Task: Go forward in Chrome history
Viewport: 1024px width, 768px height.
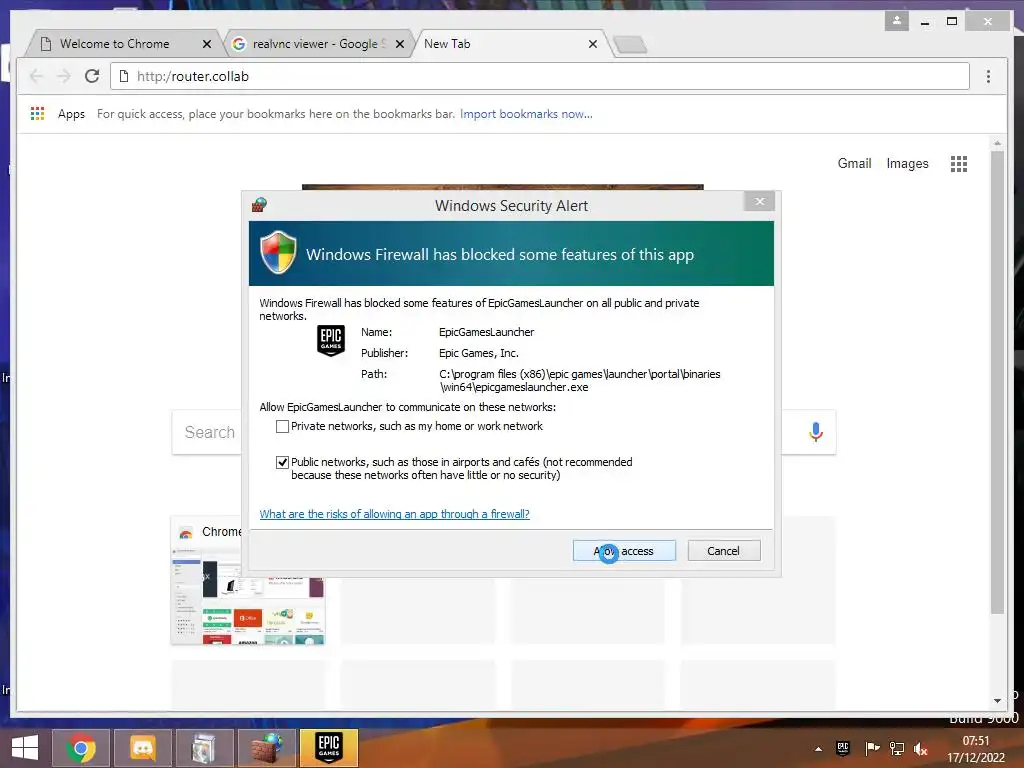Action: point(64,76)
